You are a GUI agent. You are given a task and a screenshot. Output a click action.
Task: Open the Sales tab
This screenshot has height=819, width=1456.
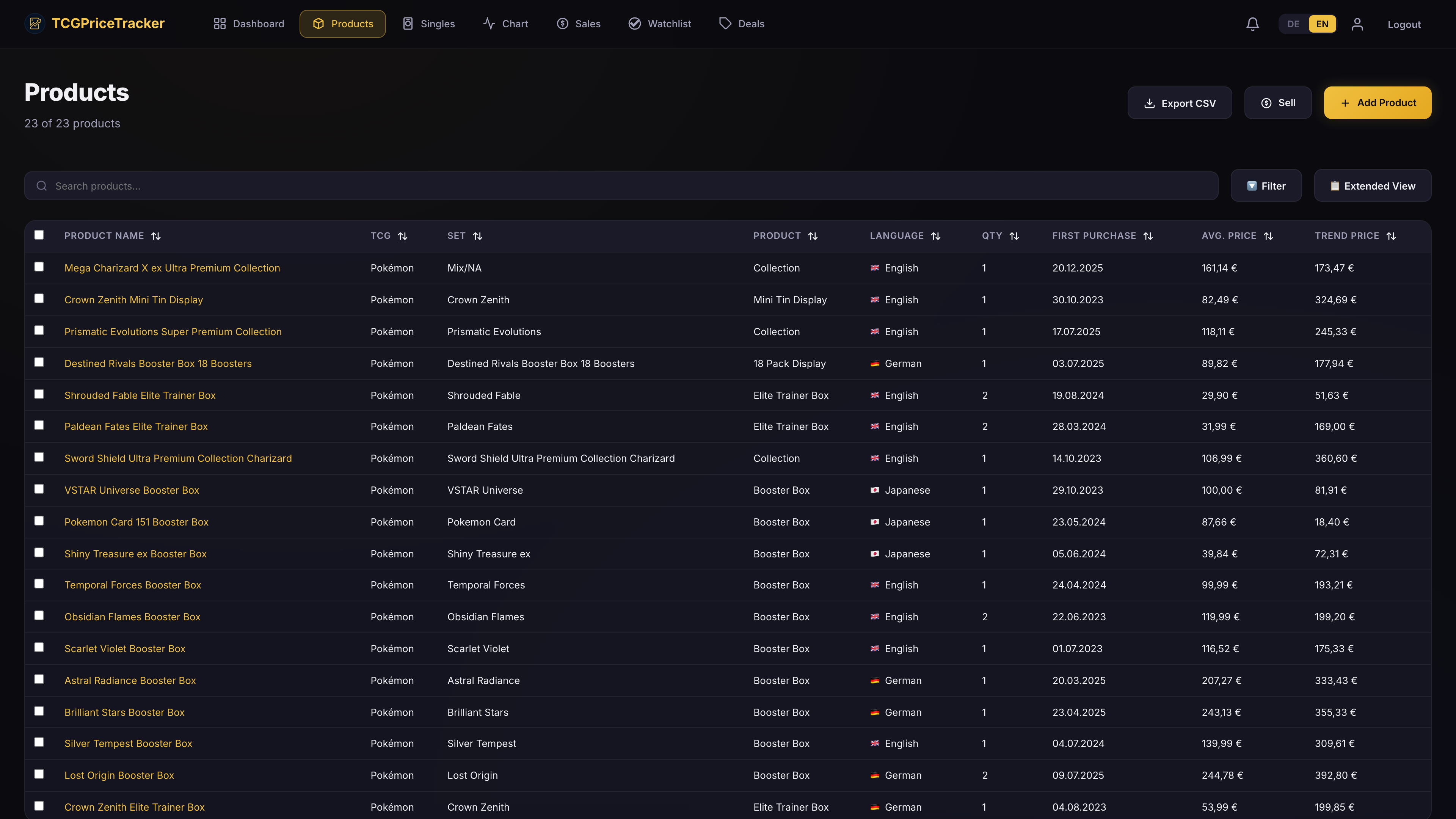(x=578, y=24)
